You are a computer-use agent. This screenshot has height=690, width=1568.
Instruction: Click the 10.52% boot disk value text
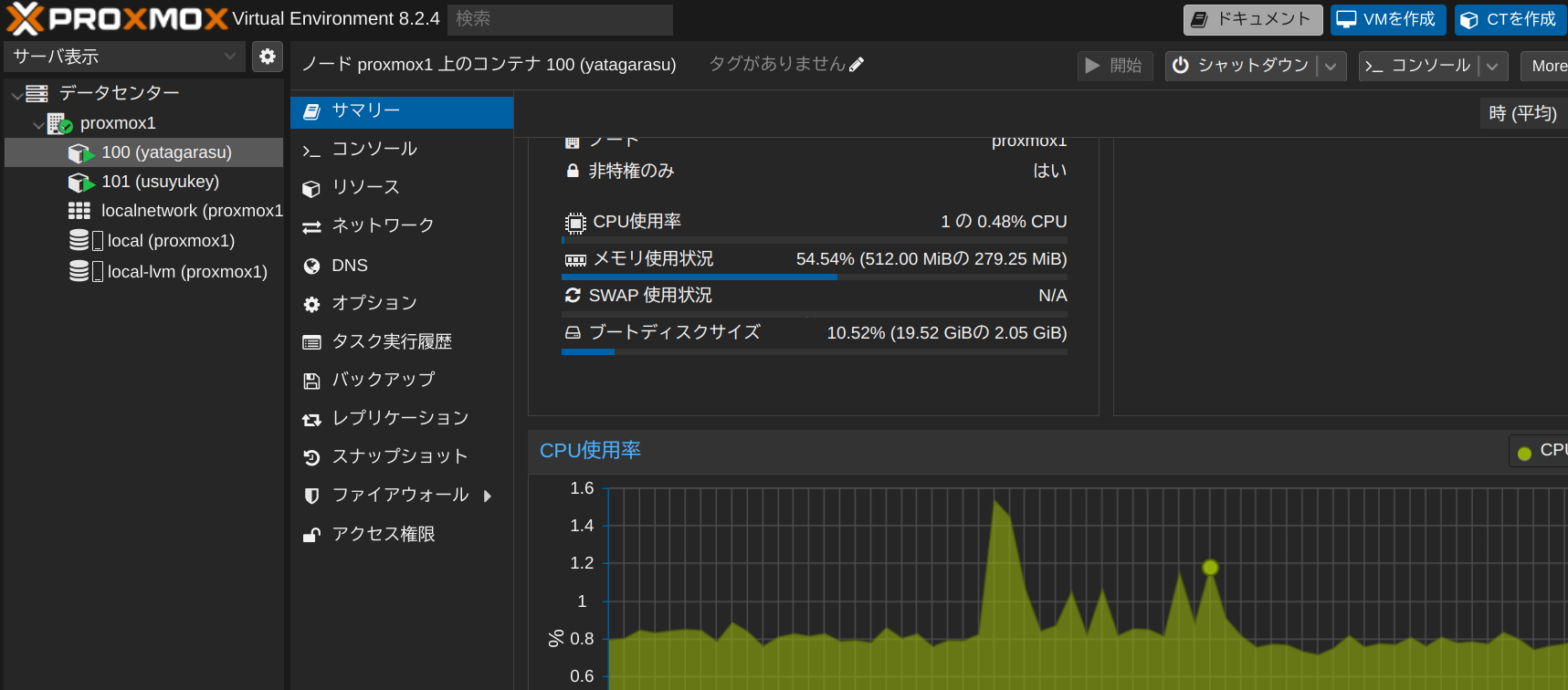coord(947,333)
